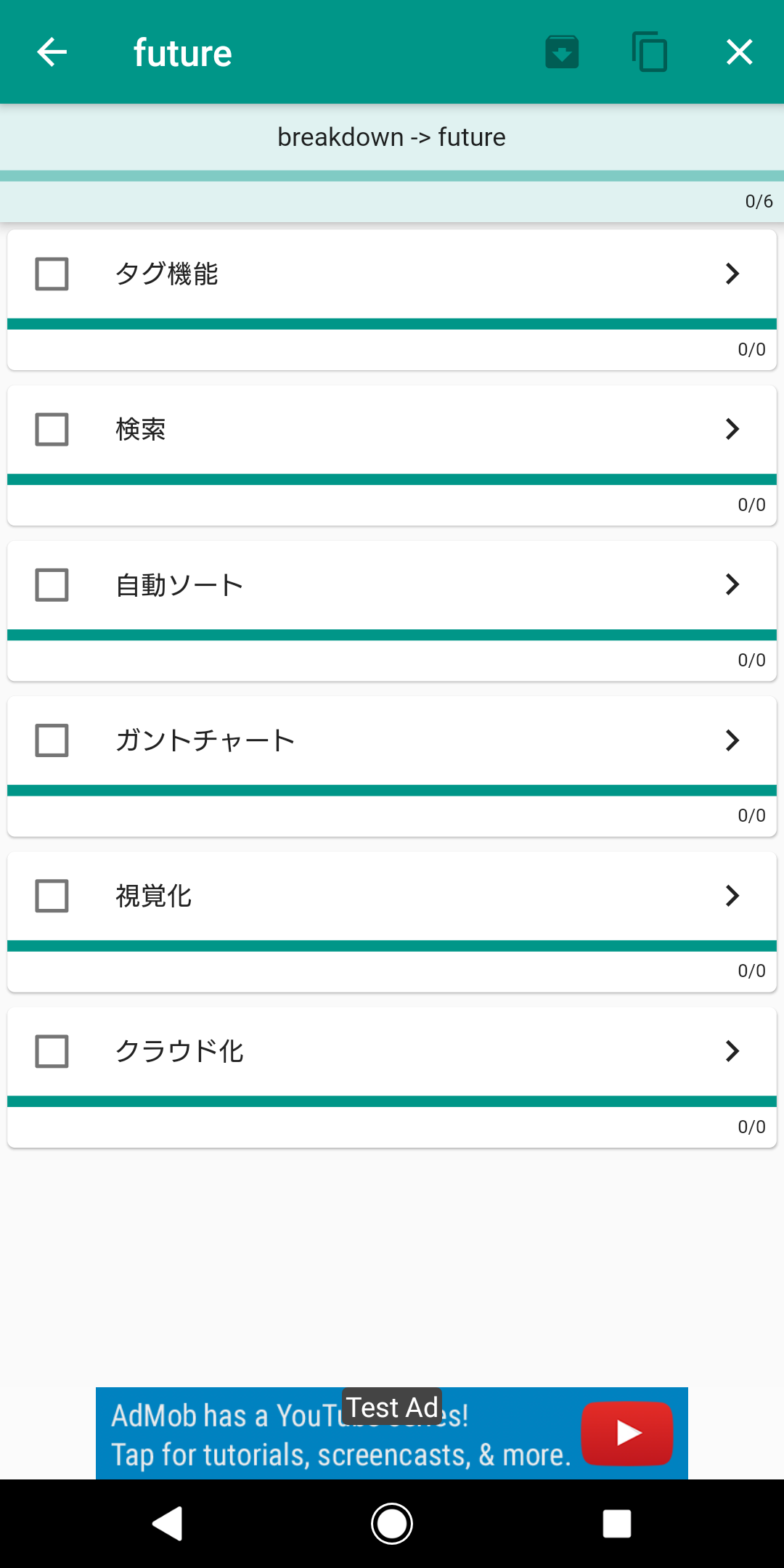The image size is (784, 1568).
Task: Tap the breakdown -> future breadcrumb
Action: coord(392,137)
